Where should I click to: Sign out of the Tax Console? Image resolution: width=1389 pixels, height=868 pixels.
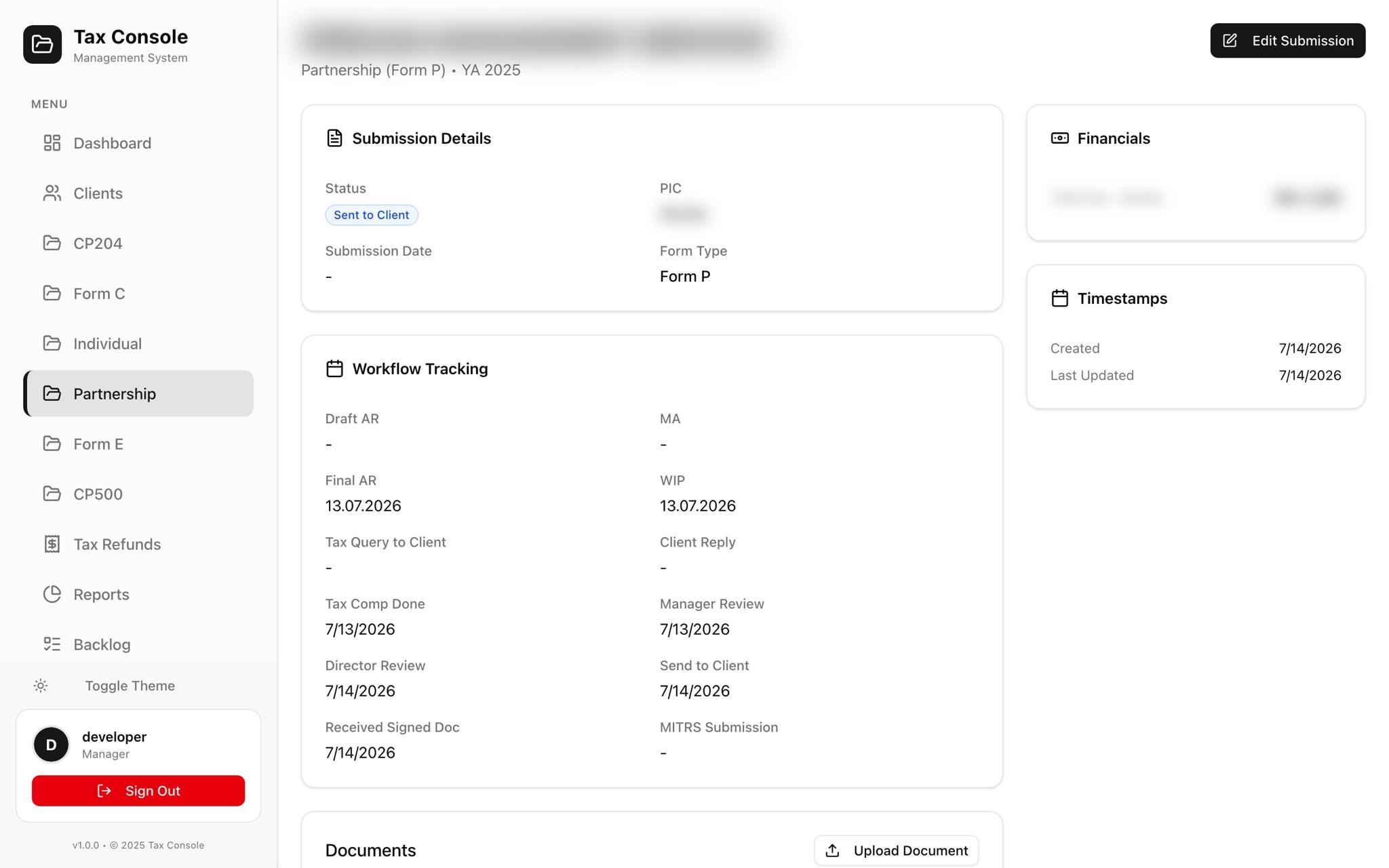click(x=138, y=791)
